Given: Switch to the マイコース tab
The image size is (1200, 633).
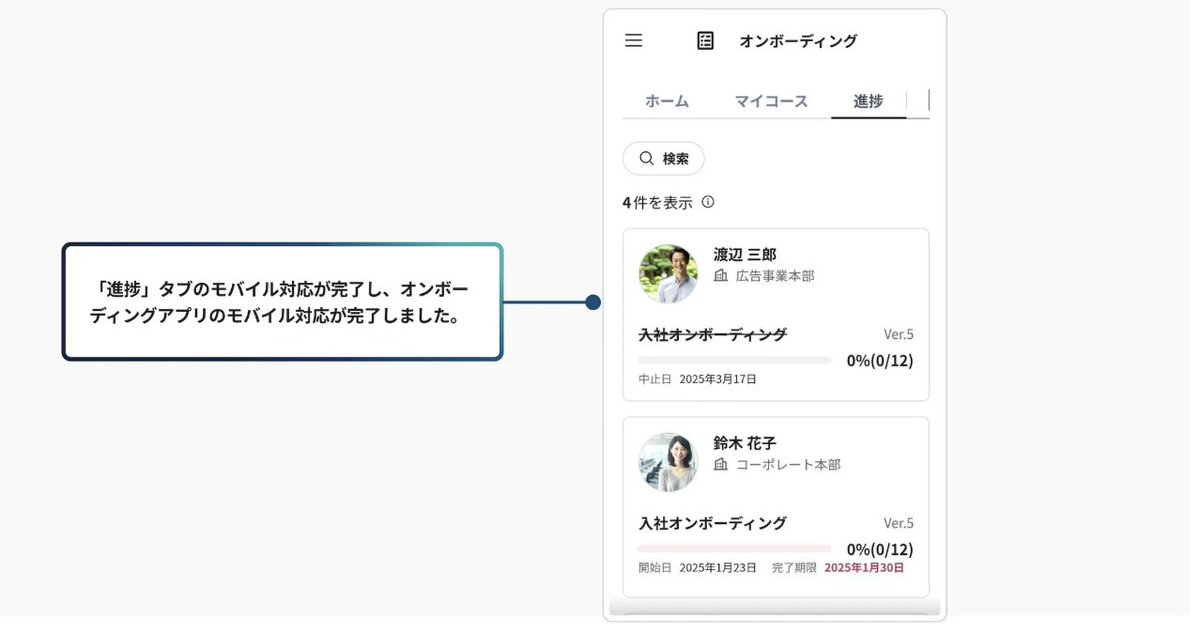Looking at the screenshot, I should [x=771, y=101].
